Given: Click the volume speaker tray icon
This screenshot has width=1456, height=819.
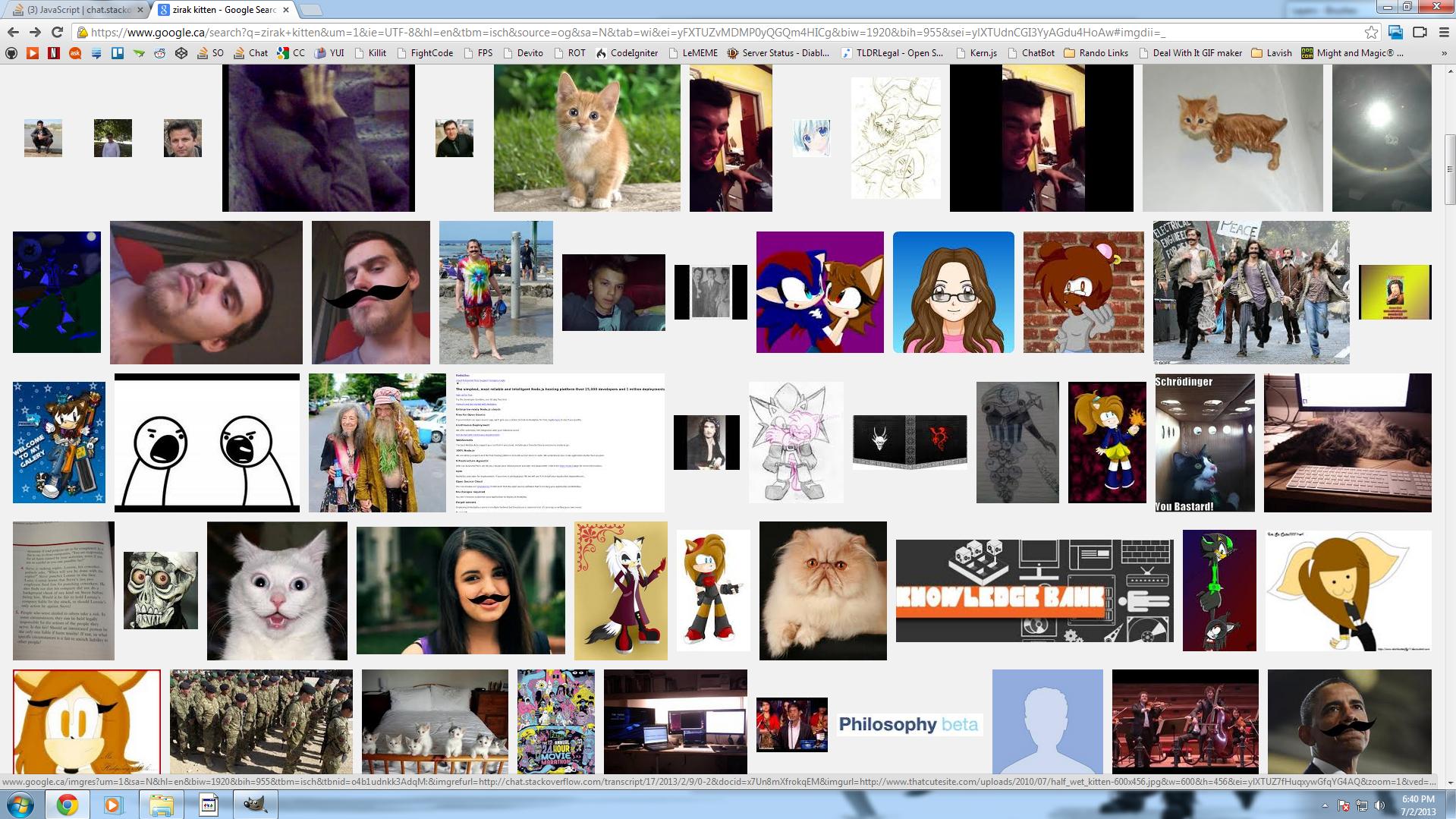Looking at the screenshot, I should pos(1379,805).
